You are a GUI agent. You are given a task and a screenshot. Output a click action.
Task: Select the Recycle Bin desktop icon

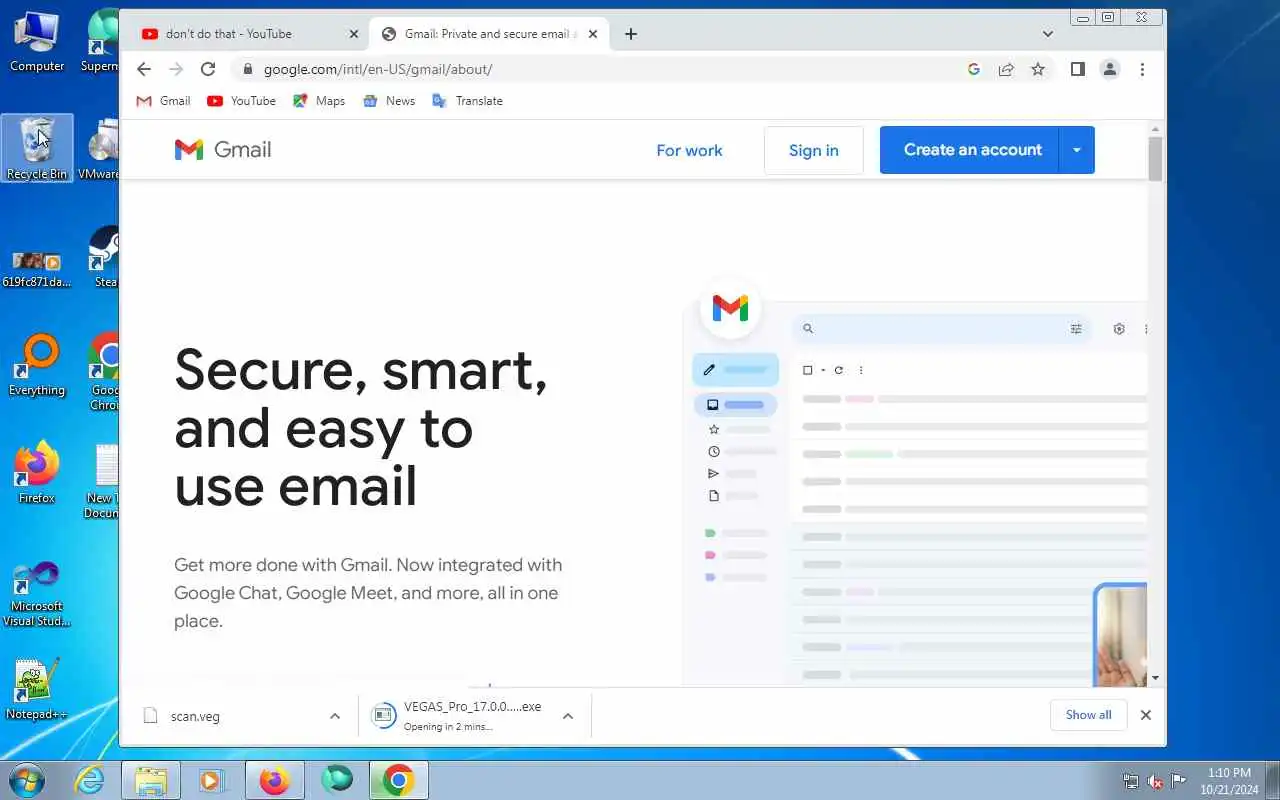(37, 148)
